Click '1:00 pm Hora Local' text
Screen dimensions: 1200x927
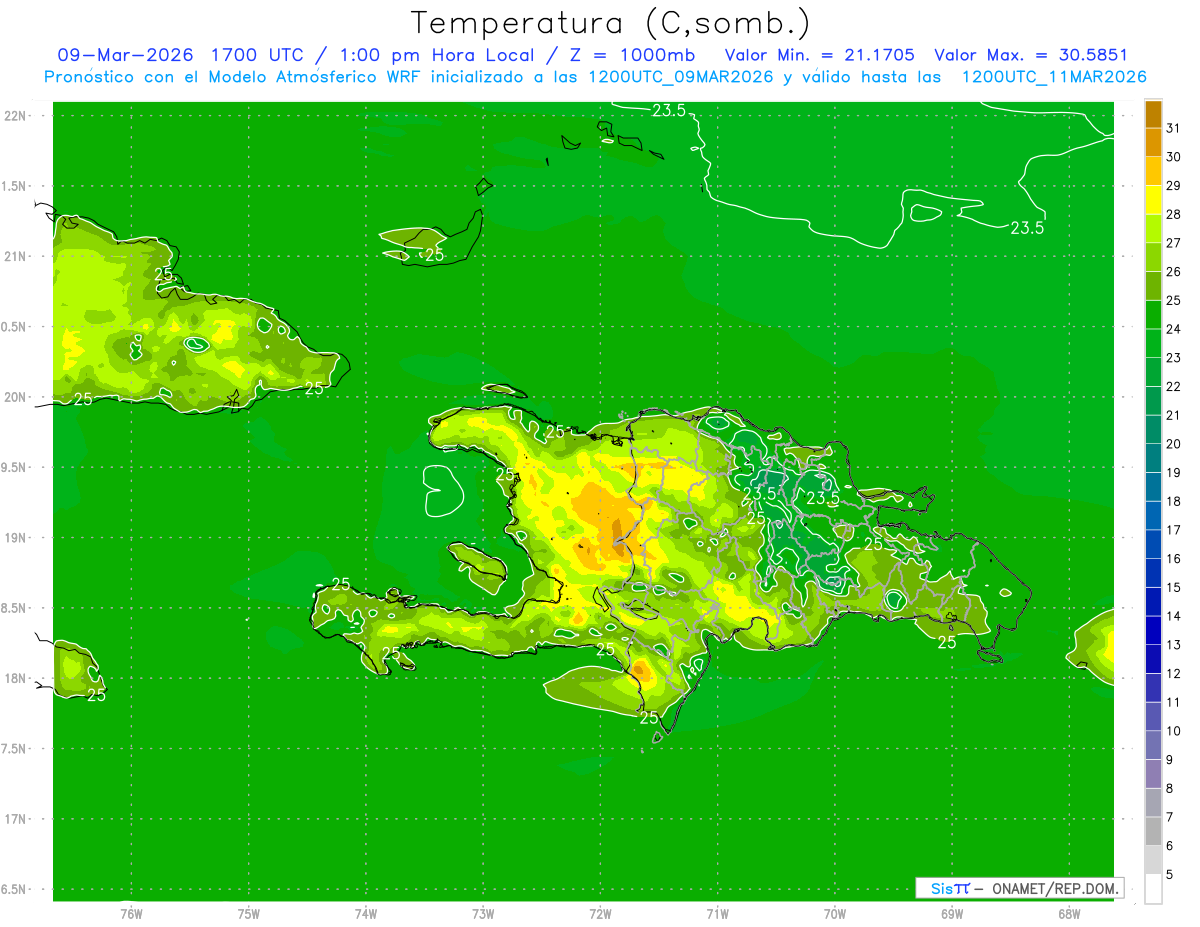click(x=443, y=55)
